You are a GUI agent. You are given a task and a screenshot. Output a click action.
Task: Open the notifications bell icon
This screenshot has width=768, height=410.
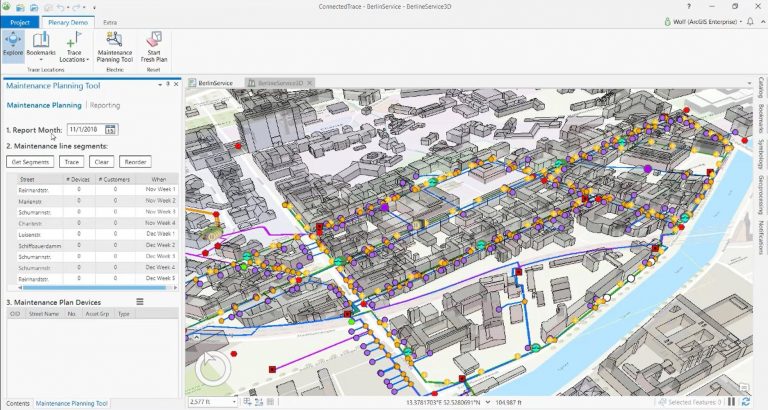pos(750,22)
